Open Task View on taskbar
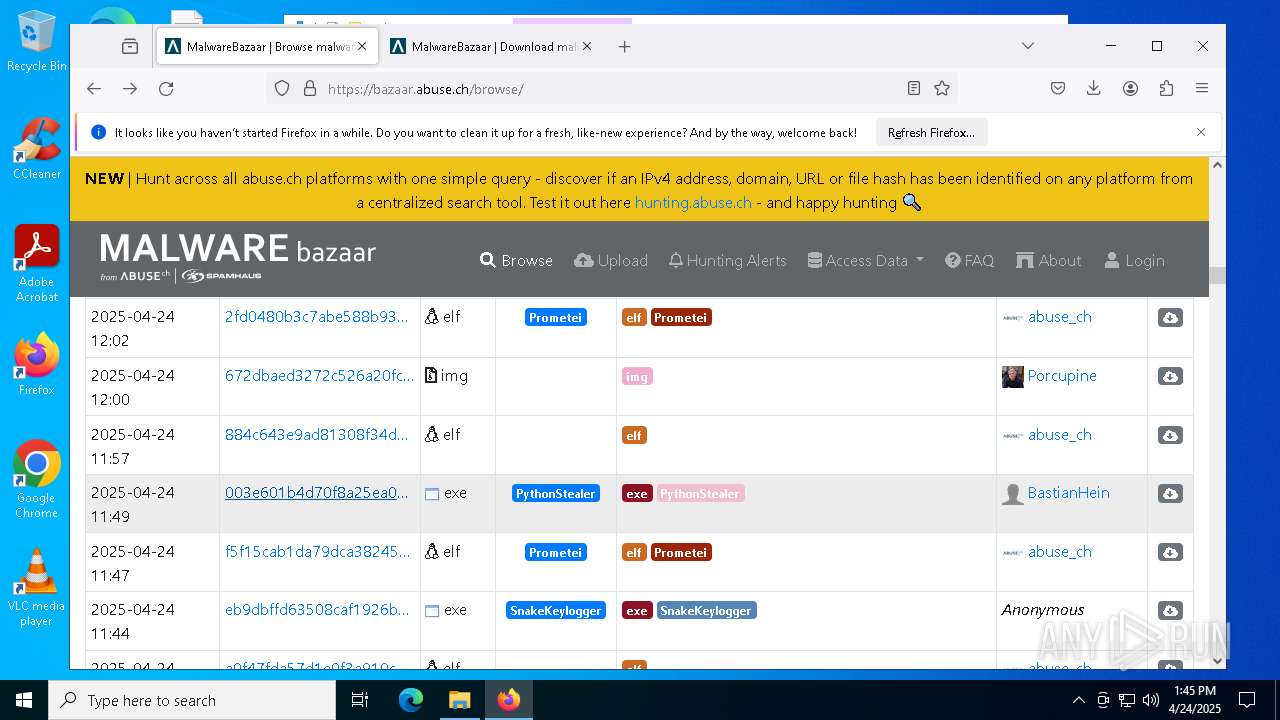 [x=360, y=700]
